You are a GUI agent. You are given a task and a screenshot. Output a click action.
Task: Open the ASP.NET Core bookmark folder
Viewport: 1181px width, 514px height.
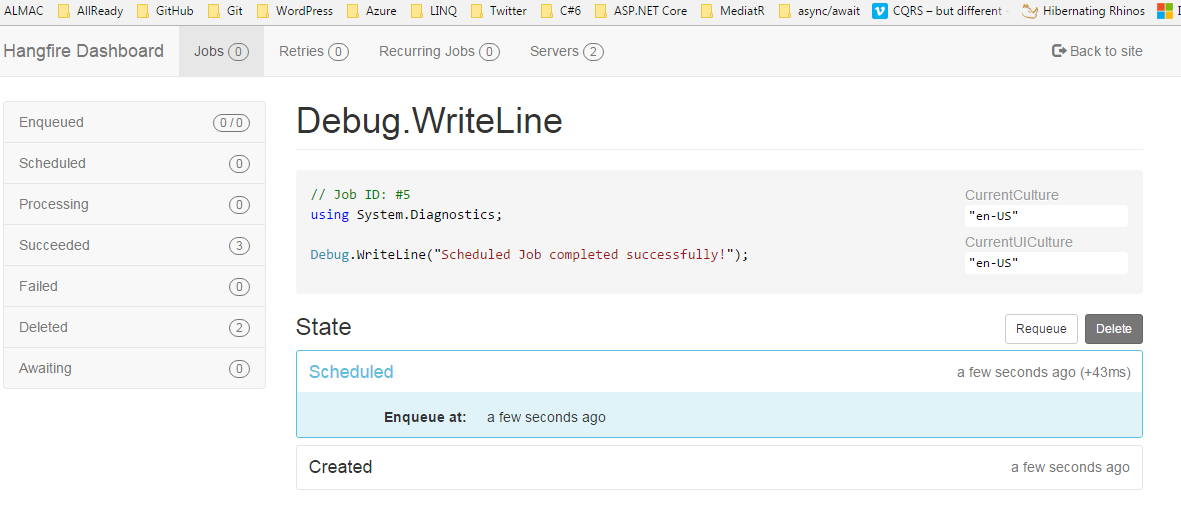tap(640, 11)
